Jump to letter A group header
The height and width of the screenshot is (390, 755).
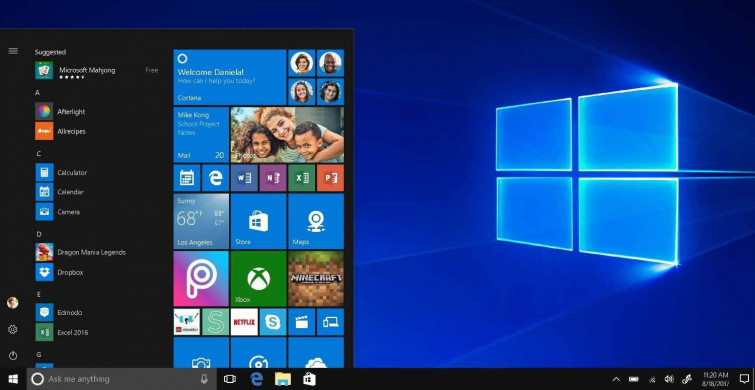(x=38, y=92)
